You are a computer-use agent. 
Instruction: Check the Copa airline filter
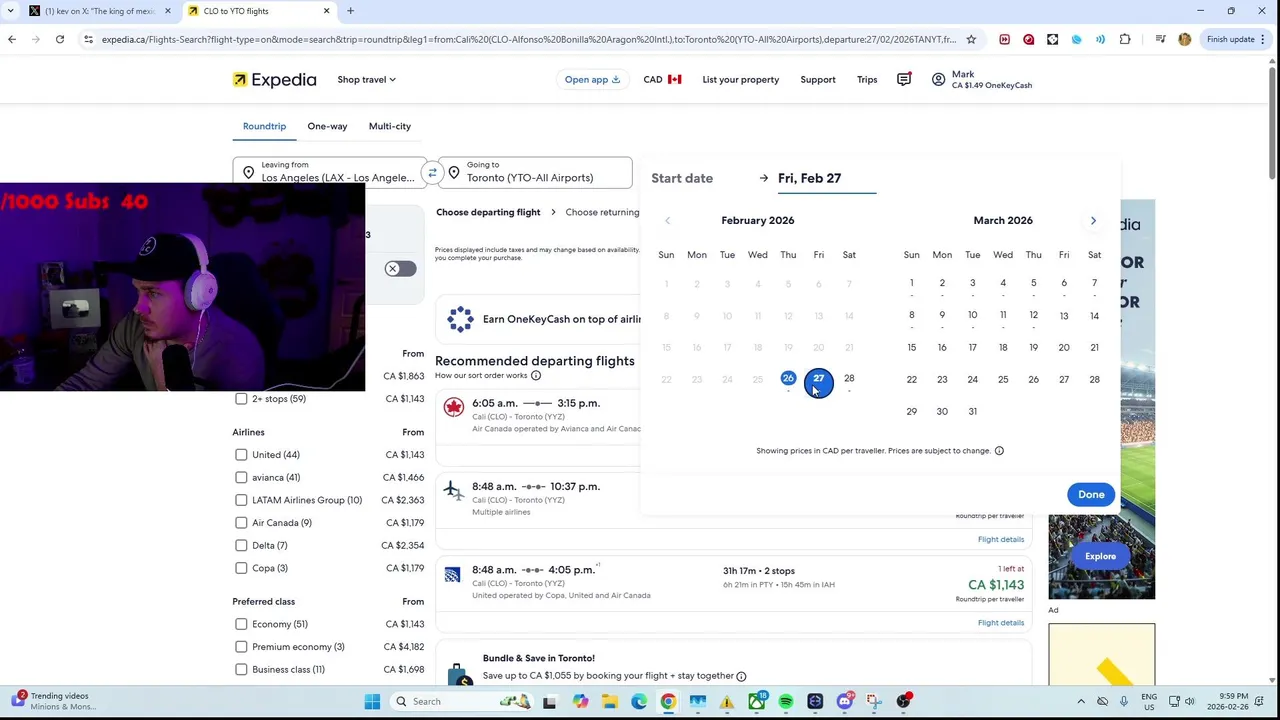[241, 568]
